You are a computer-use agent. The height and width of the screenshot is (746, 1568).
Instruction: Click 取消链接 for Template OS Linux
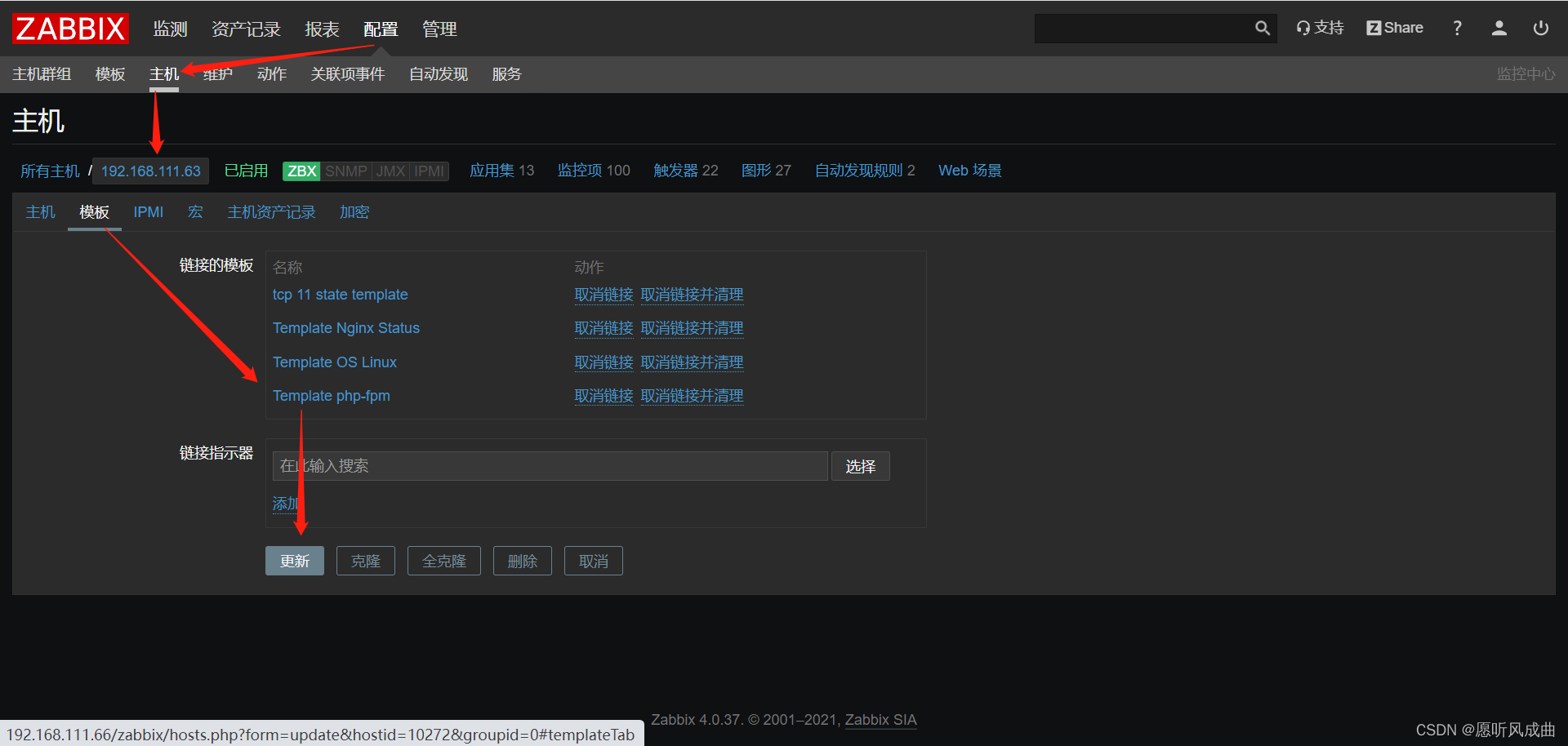pos(604,362)
